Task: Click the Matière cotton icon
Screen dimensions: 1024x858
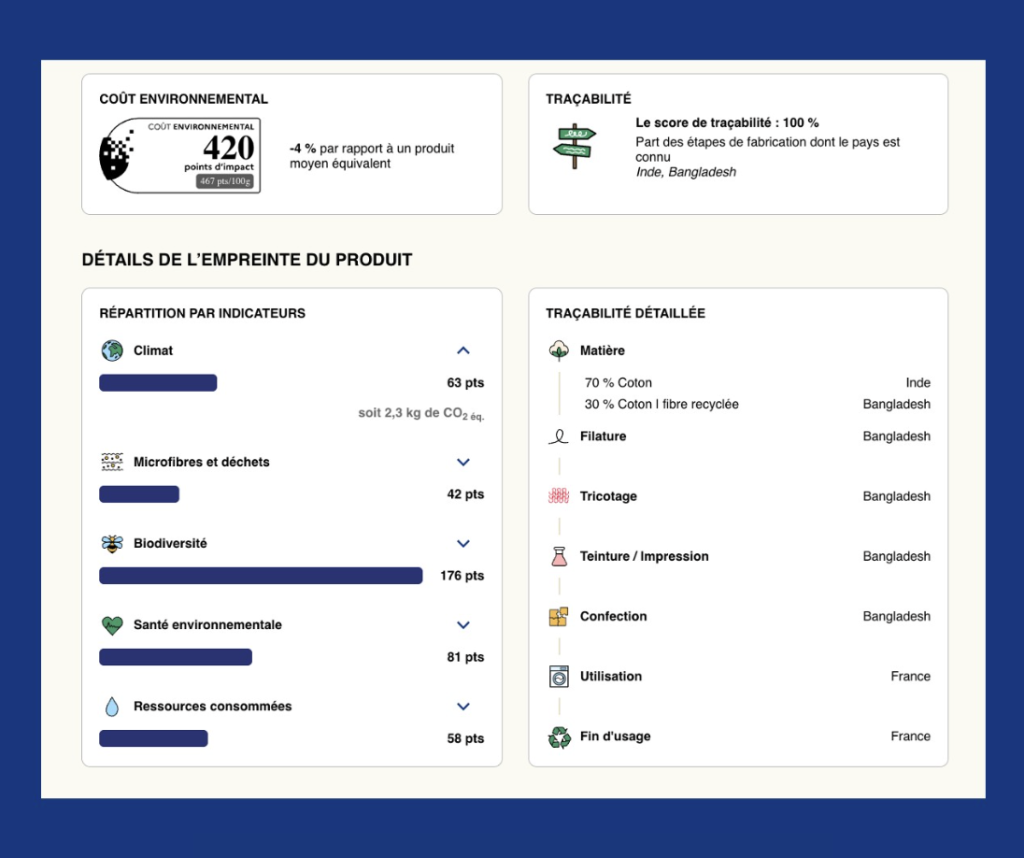Action: pyautogui.click(x=558, y=351)
